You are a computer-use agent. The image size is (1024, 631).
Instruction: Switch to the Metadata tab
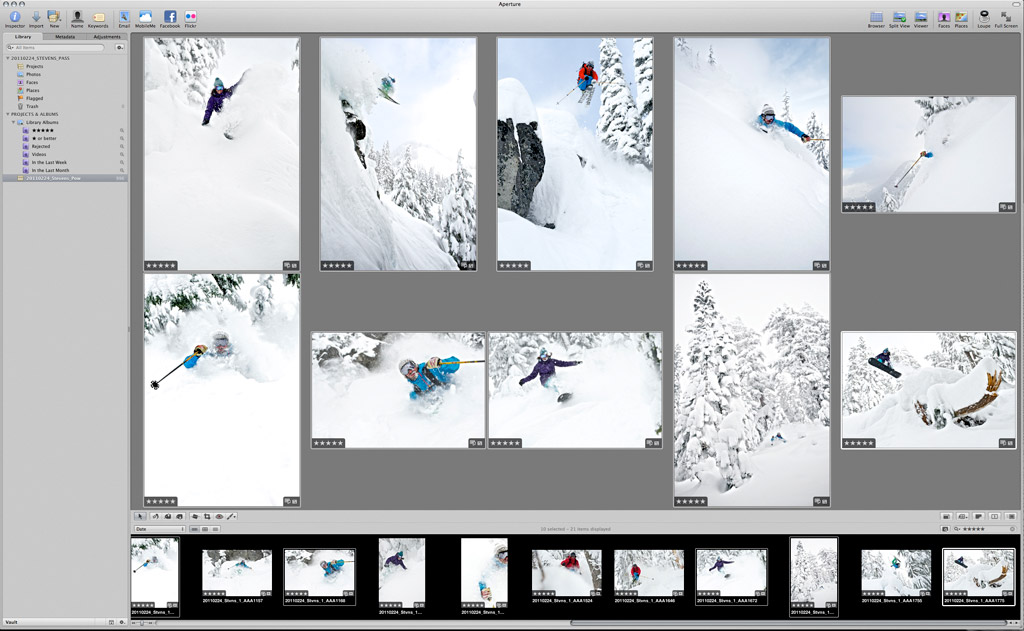pyautogui.click(x=65, y=36)
